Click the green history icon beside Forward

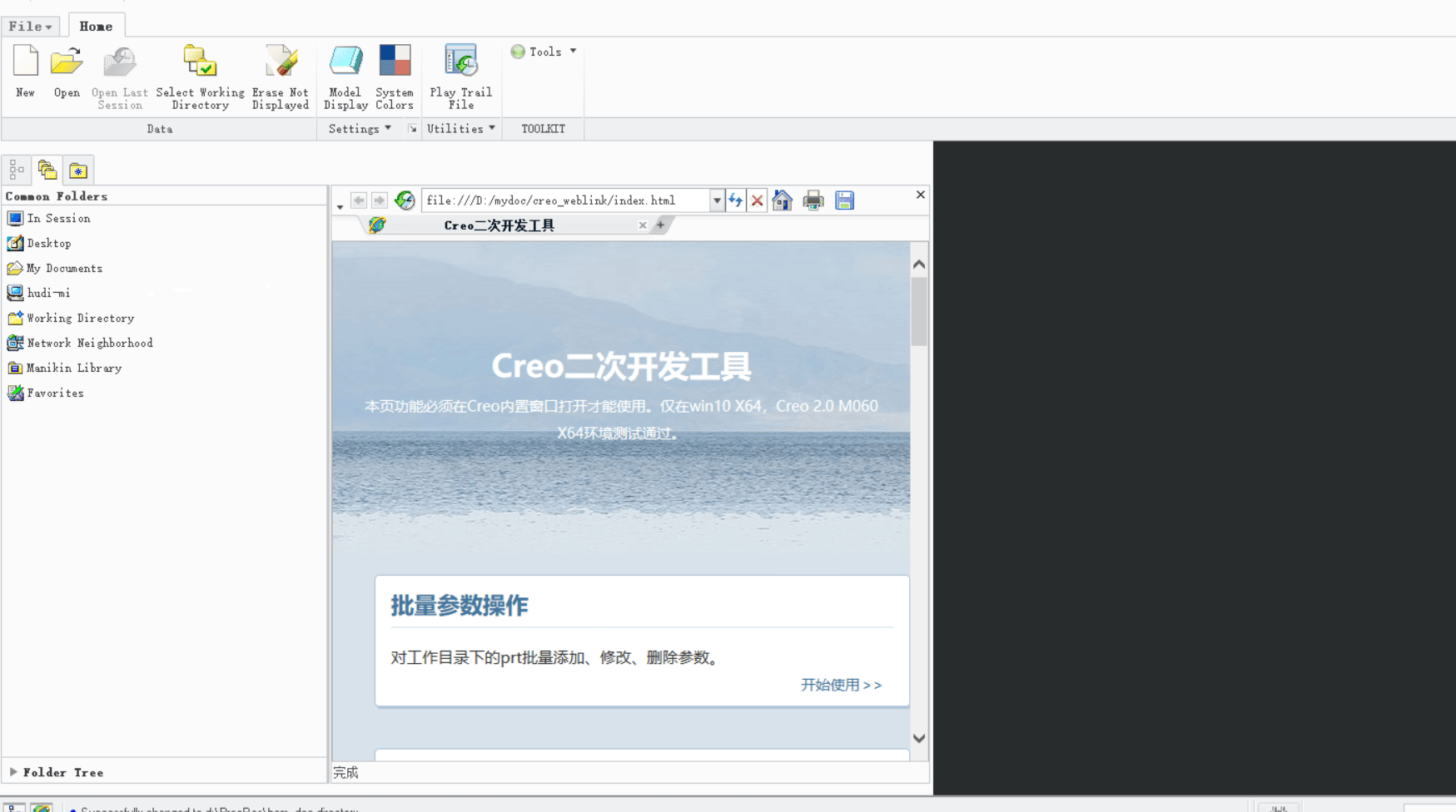405,201
